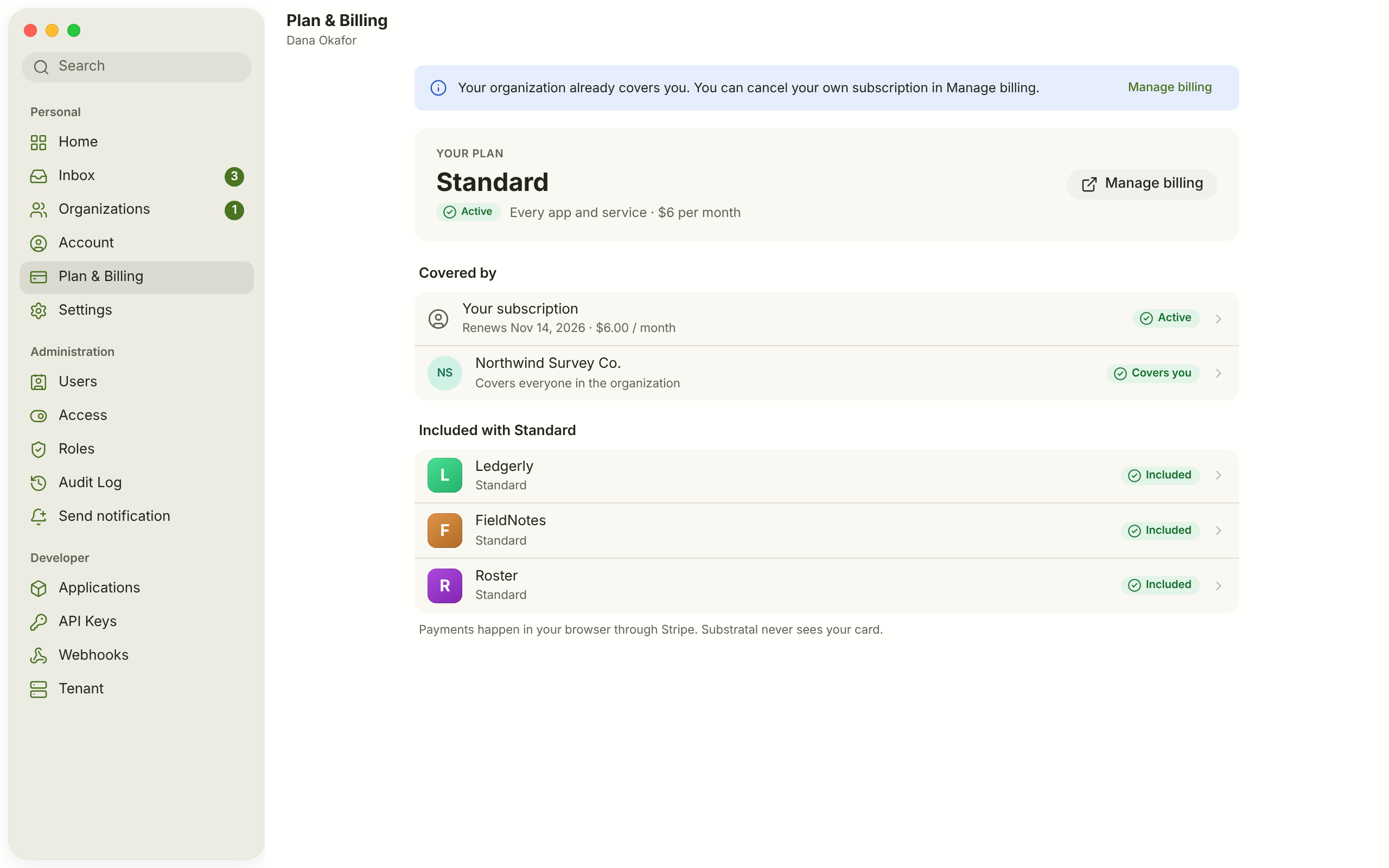
Task: Open Organizations badge showing 1
Action: [234, 210]
